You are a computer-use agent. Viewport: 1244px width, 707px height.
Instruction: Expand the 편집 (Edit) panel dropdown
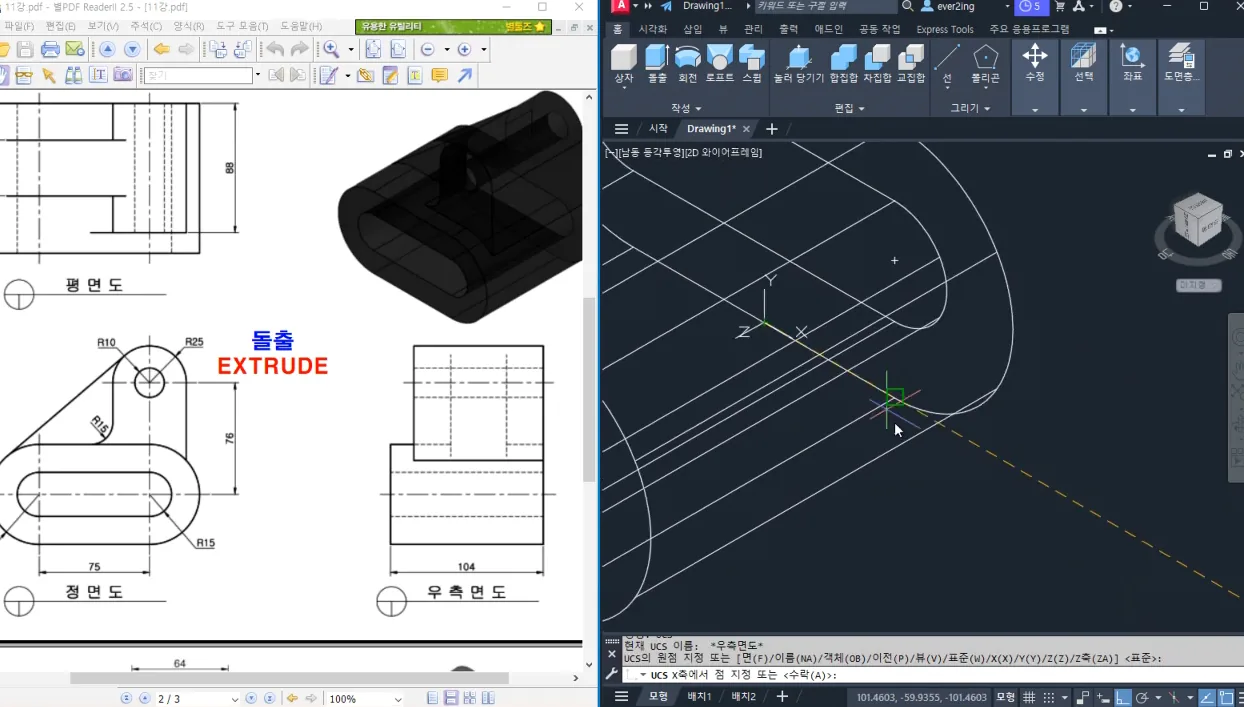tap(849, 108)
